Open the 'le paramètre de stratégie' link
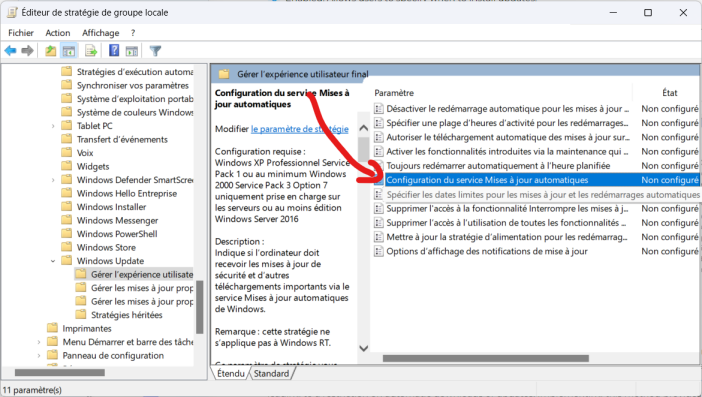 [300, 129]
